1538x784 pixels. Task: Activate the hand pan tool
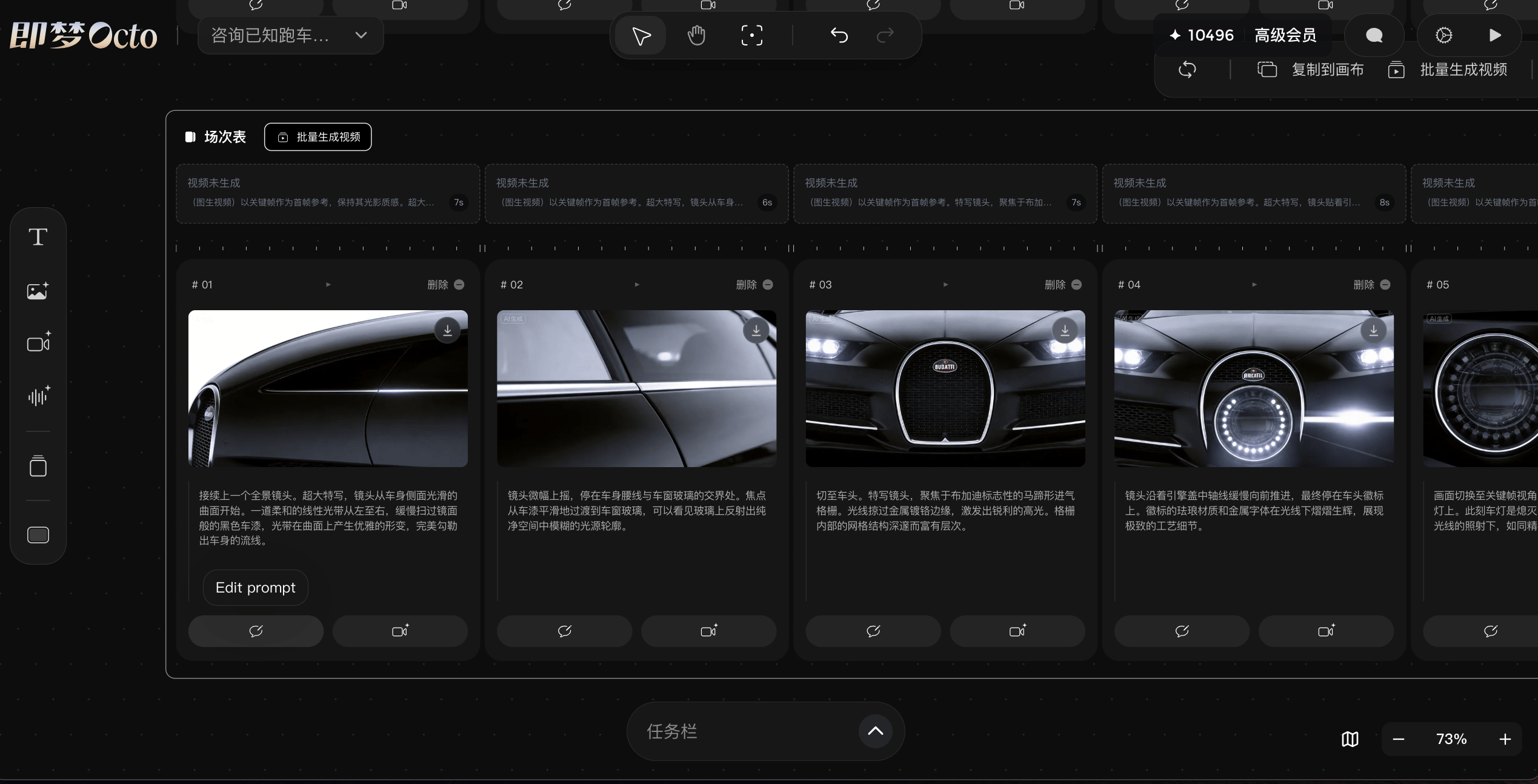click(x=696, y=35)
